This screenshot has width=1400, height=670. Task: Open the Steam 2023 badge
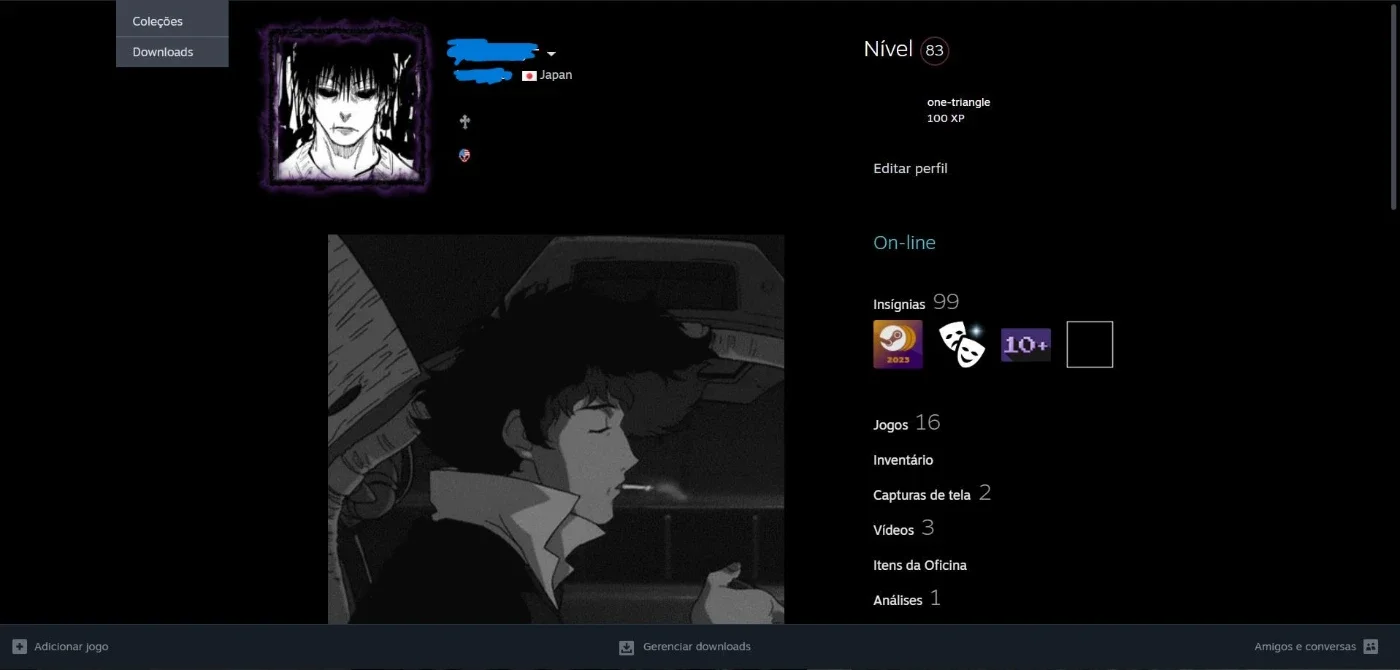[898, 344]
